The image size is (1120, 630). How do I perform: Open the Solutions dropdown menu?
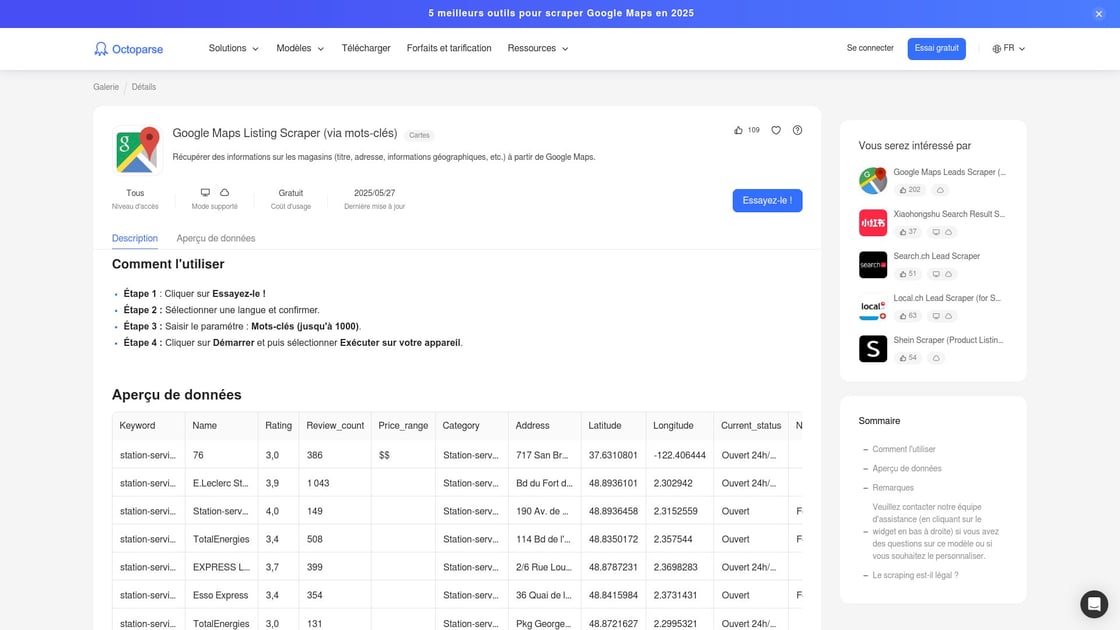pos(234,49)
